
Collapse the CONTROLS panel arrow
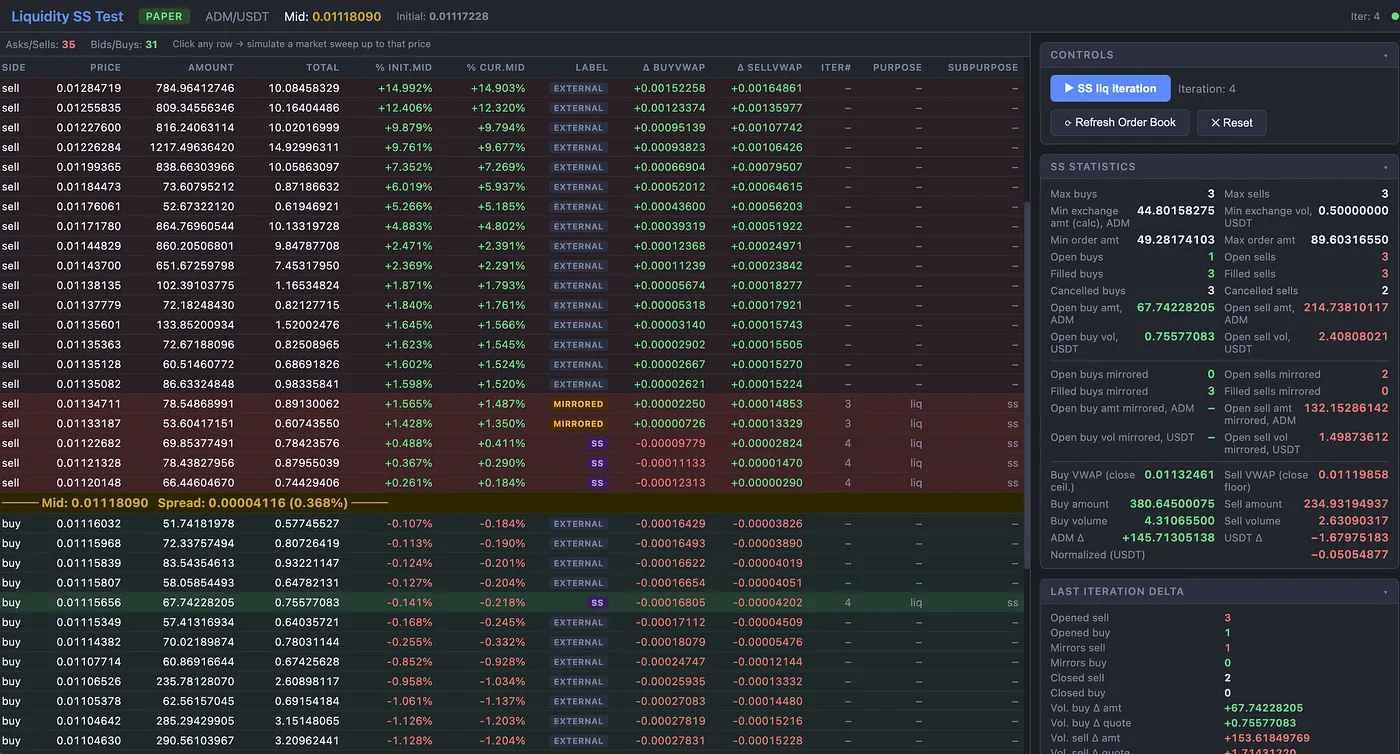pos(1385,55)
